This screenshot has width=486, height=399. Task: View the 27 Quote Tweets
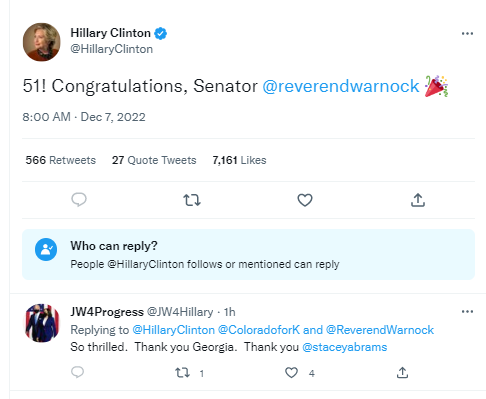[154, 160]
